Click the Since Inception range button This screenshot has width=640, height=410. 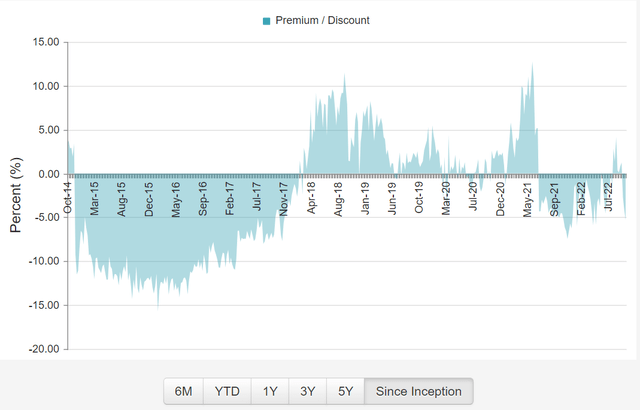coord(418,392)
